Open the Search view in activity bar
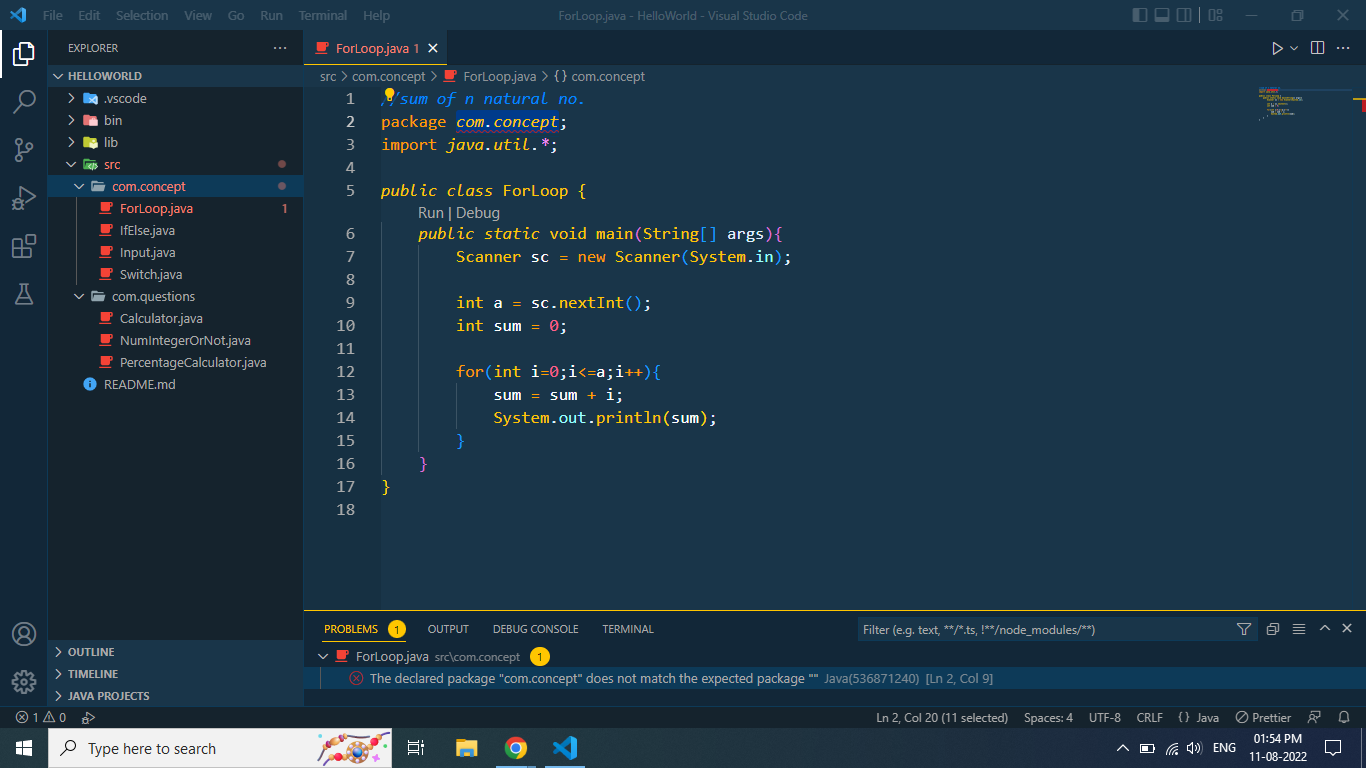1366x768 pixels. click(24, 102)
